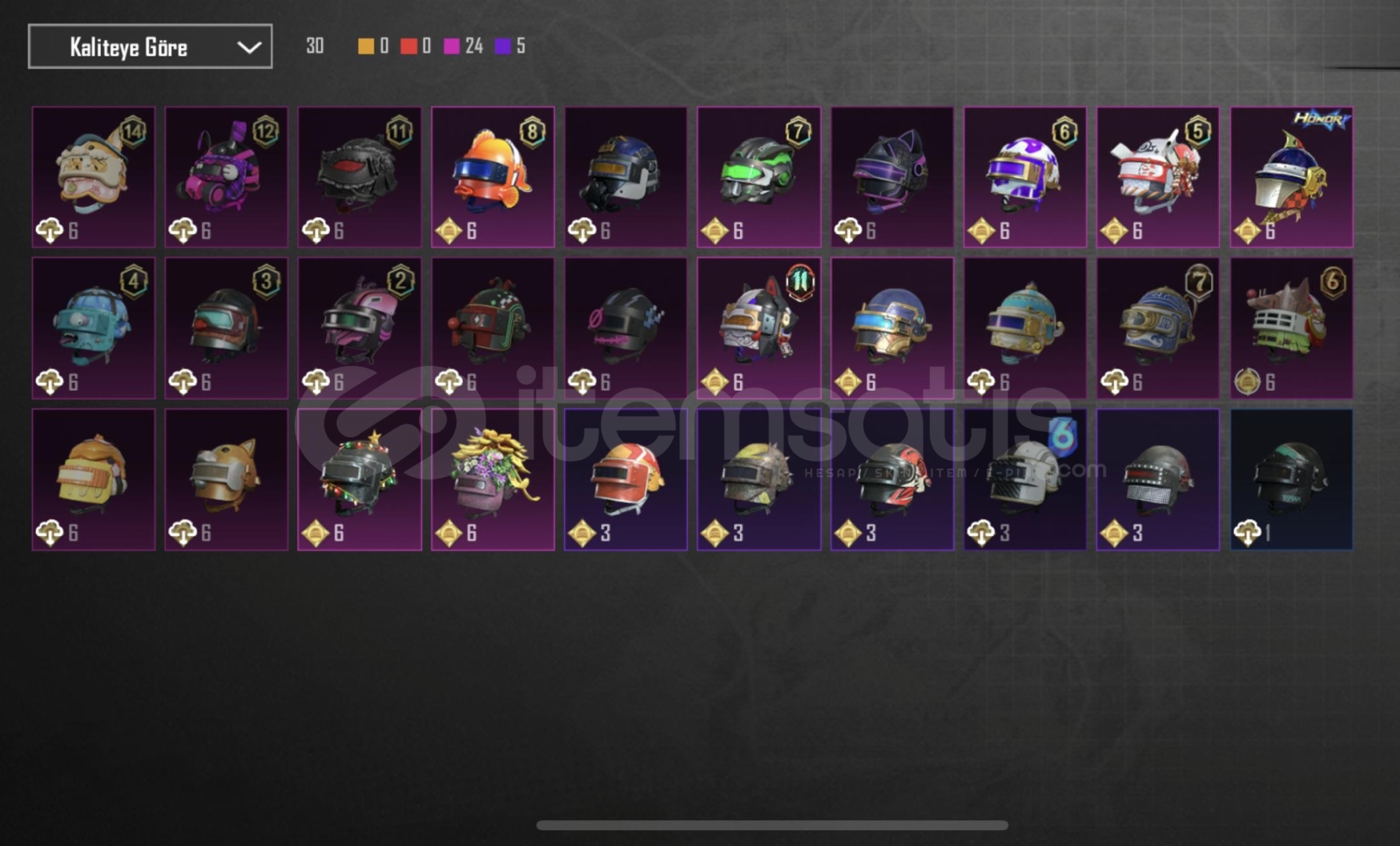Click the gold diamond icon on the clownfish helmet
The width and height of the screenshot is (1400, 846).
[449, 231]
